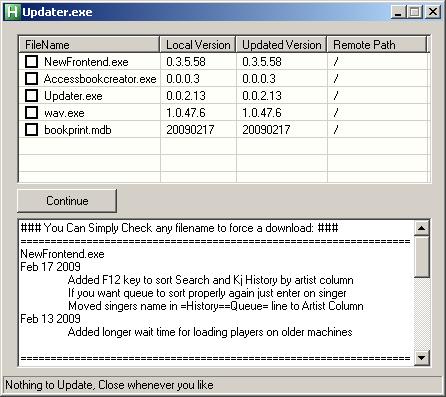
Task: Tick the Updater.exe row checkbox
Action: [x=31, y=95]
